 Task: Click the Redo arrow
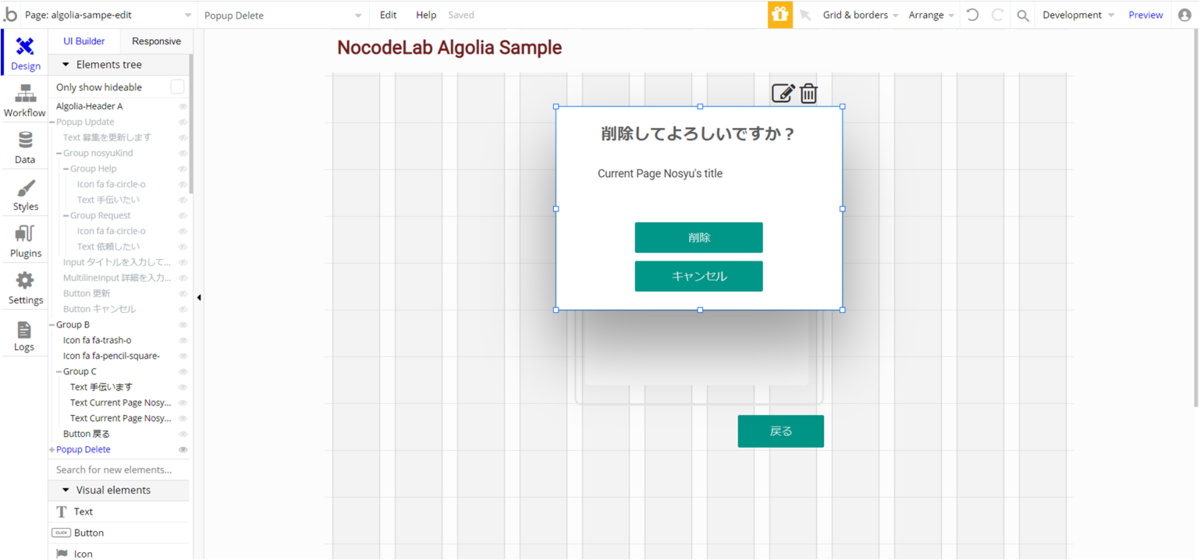click(x=997, y=15)
